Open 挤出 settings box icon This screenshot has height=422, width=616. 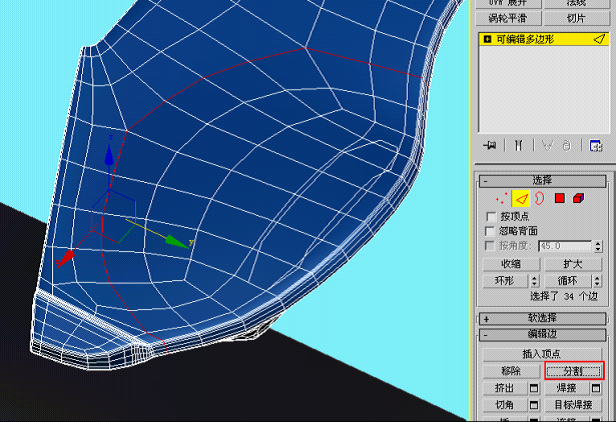tap(534, 388)
